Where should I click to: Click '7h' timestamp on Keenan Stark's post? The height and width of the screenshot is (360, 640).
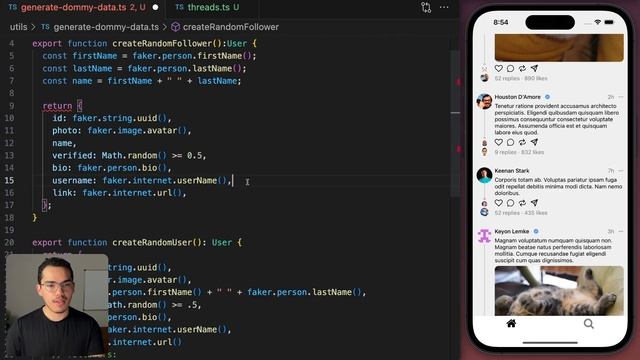pos(611,171)
